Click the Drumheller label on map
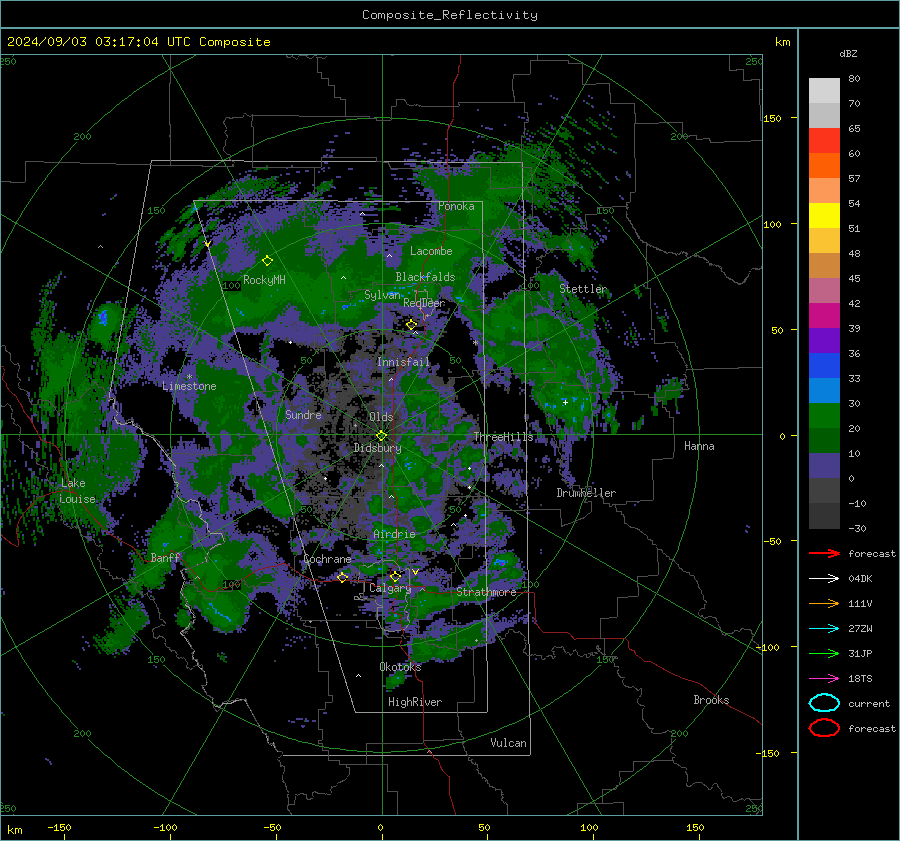Viewport: 900px width, 841px height. [x=586, y=493]
